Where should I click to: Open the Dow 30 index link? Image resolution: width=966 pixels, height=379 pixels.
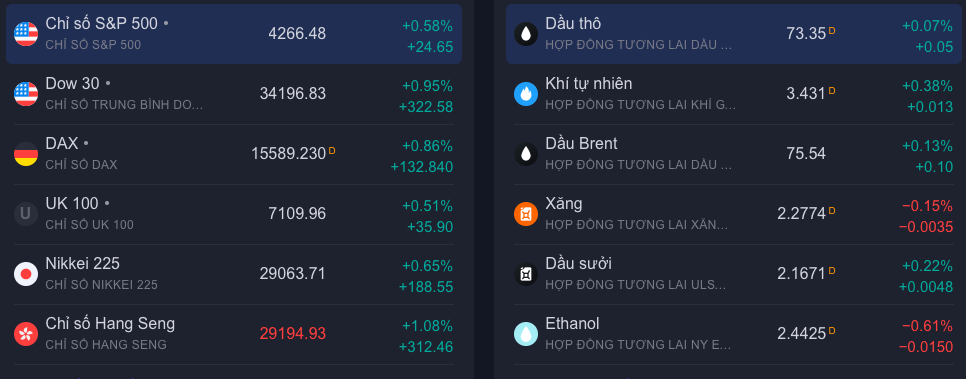[73, 83]
